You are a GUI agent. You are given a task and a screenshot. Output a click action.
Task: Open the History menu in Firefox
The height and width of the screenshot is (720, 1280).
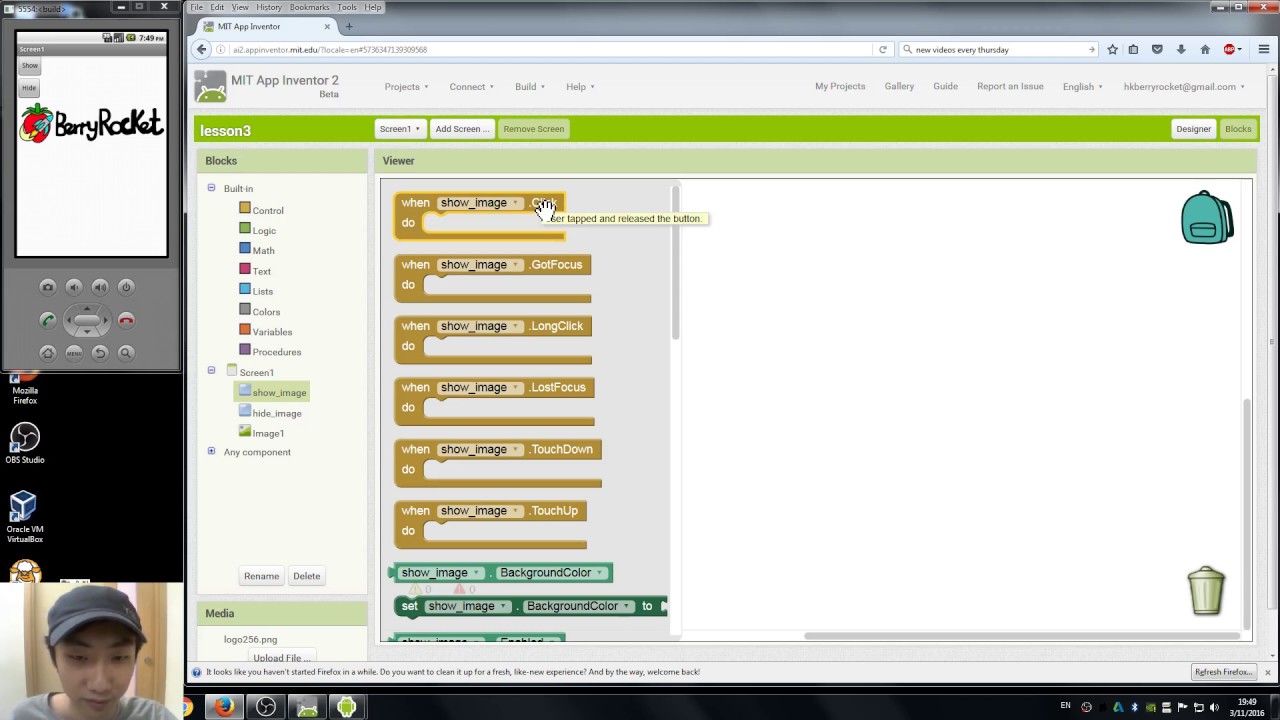tap(269, 7)
